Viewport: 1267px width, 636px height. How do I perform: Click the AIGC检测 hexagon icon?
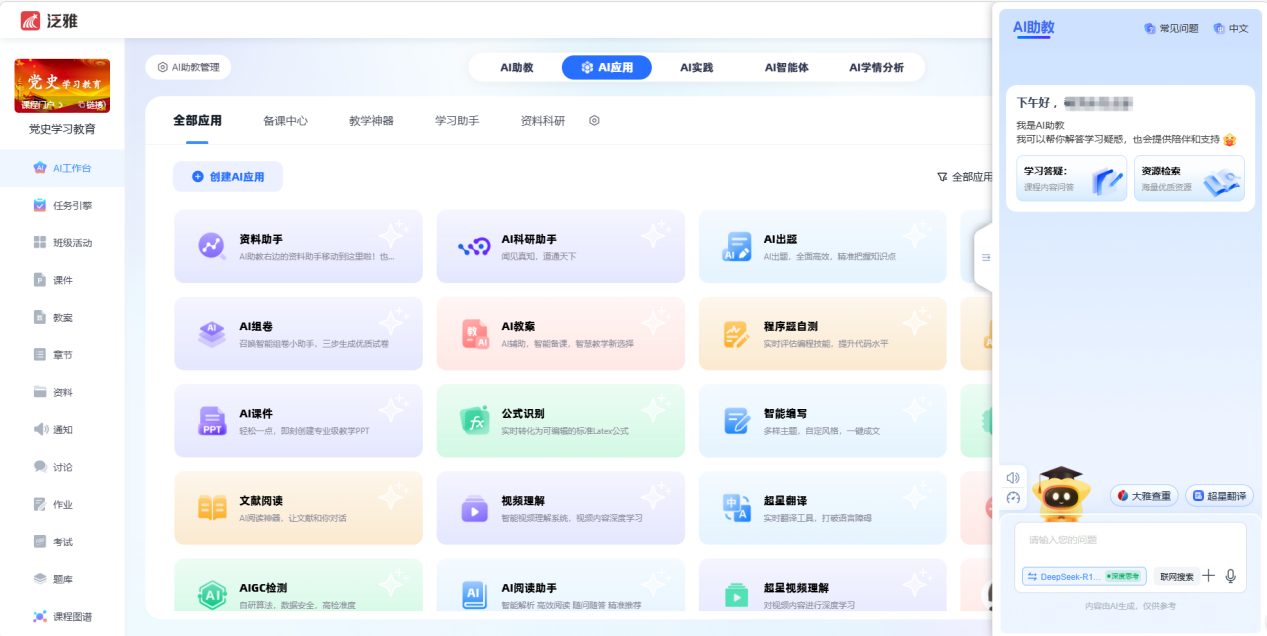click(x=212, y=595)
